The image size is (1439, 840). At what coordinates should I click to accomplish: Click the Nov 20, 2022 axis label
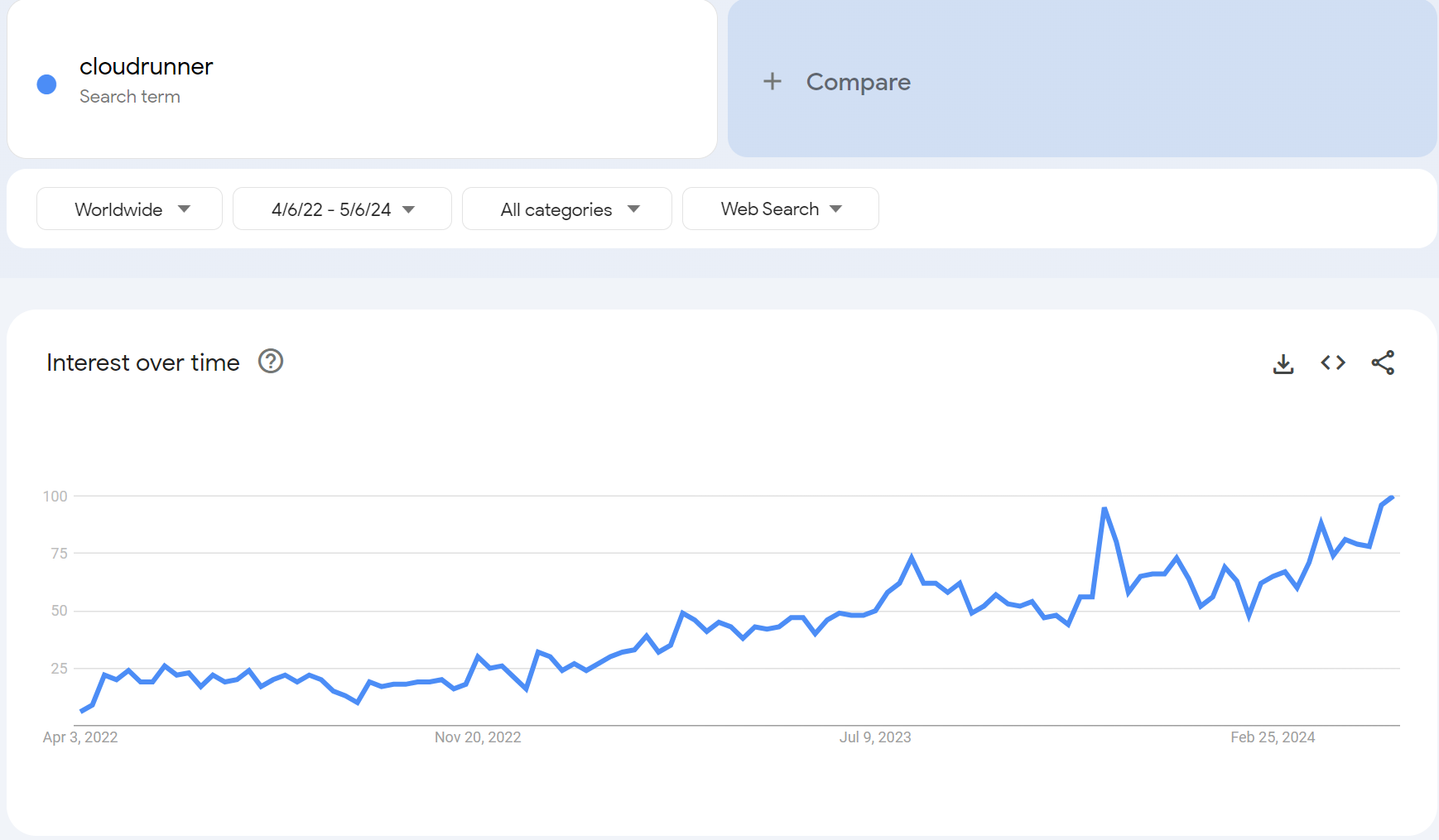(478, 737)
